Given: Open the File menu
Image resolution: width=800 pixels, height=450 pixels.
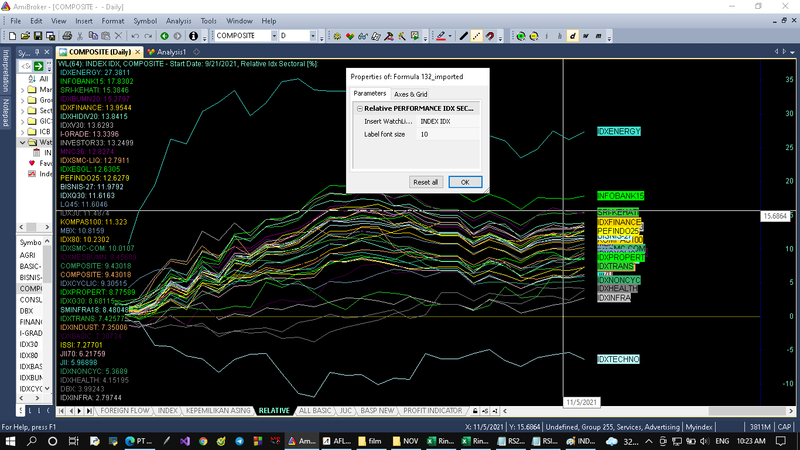Looking at the screenshot, I should click(16, 21).
